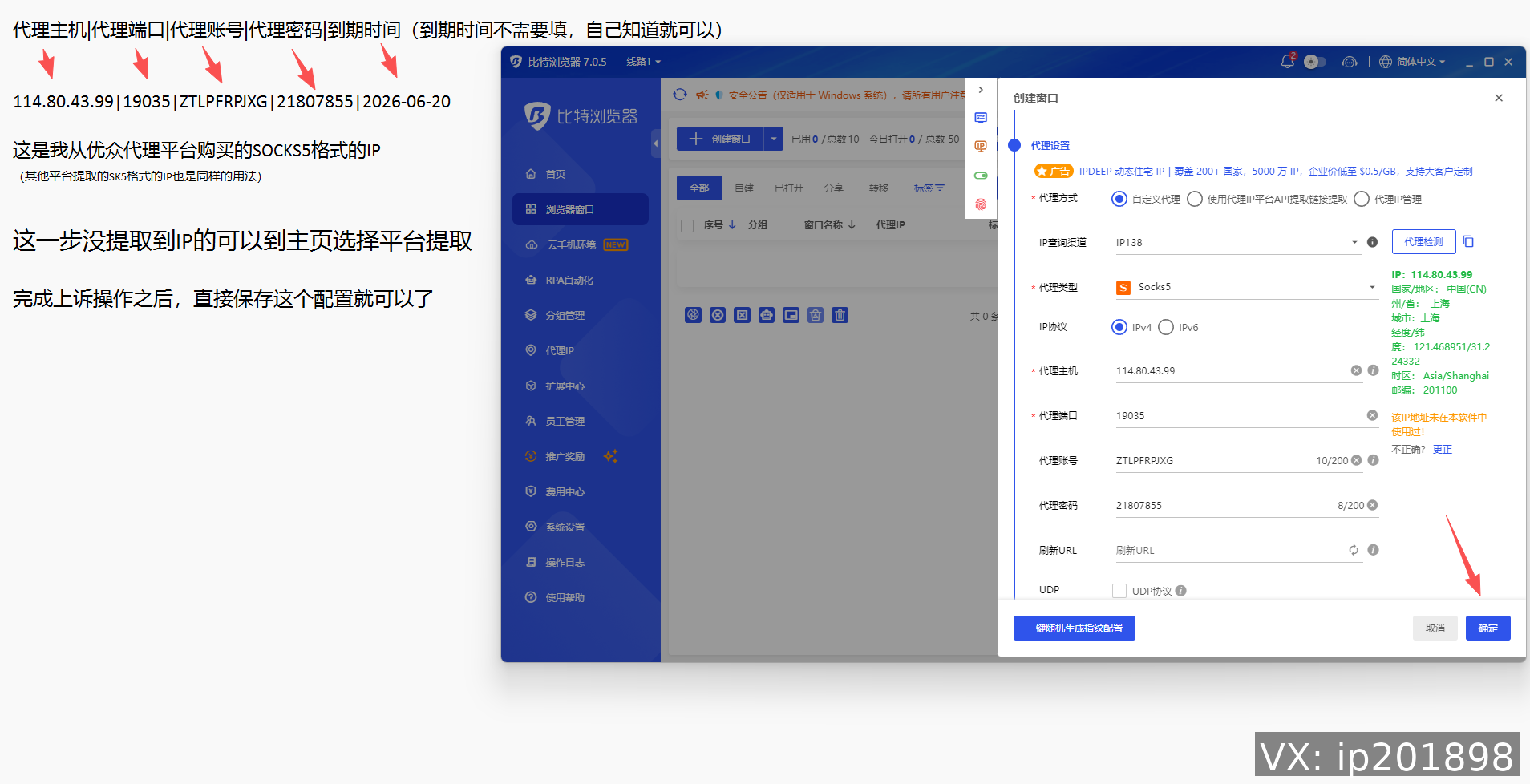The image size is (1530, 784).
Task: Click the refresh icon beside the announcement
Action: (x=680, y=95)
